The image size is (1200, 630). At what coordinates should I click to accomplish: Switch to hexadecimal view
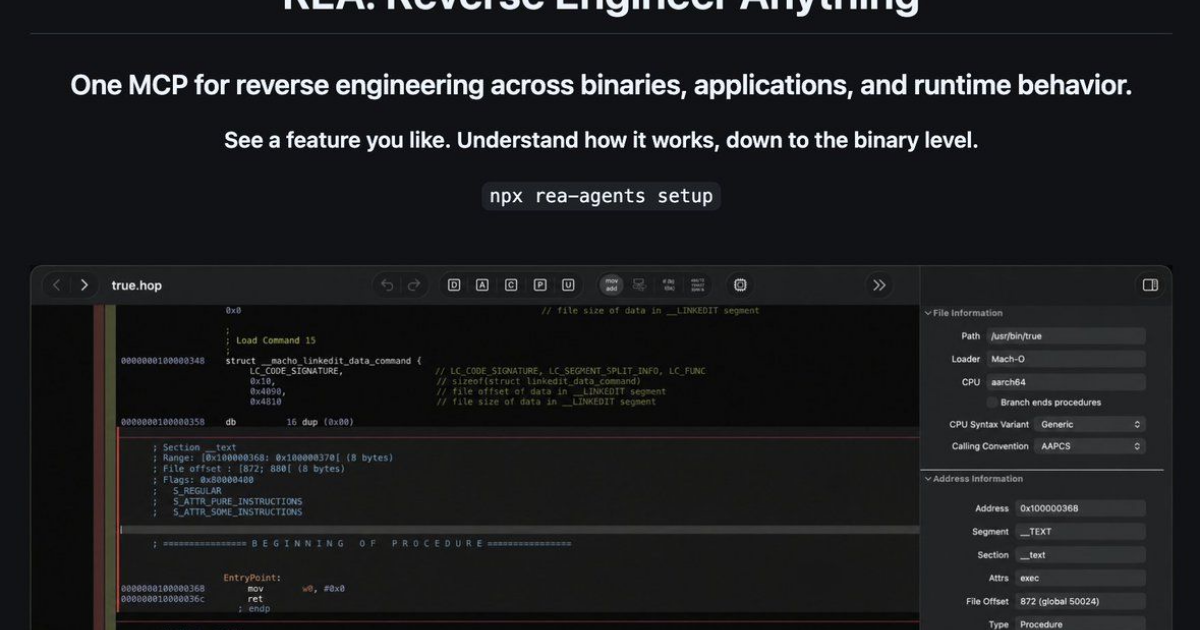(x=697, y=285)
